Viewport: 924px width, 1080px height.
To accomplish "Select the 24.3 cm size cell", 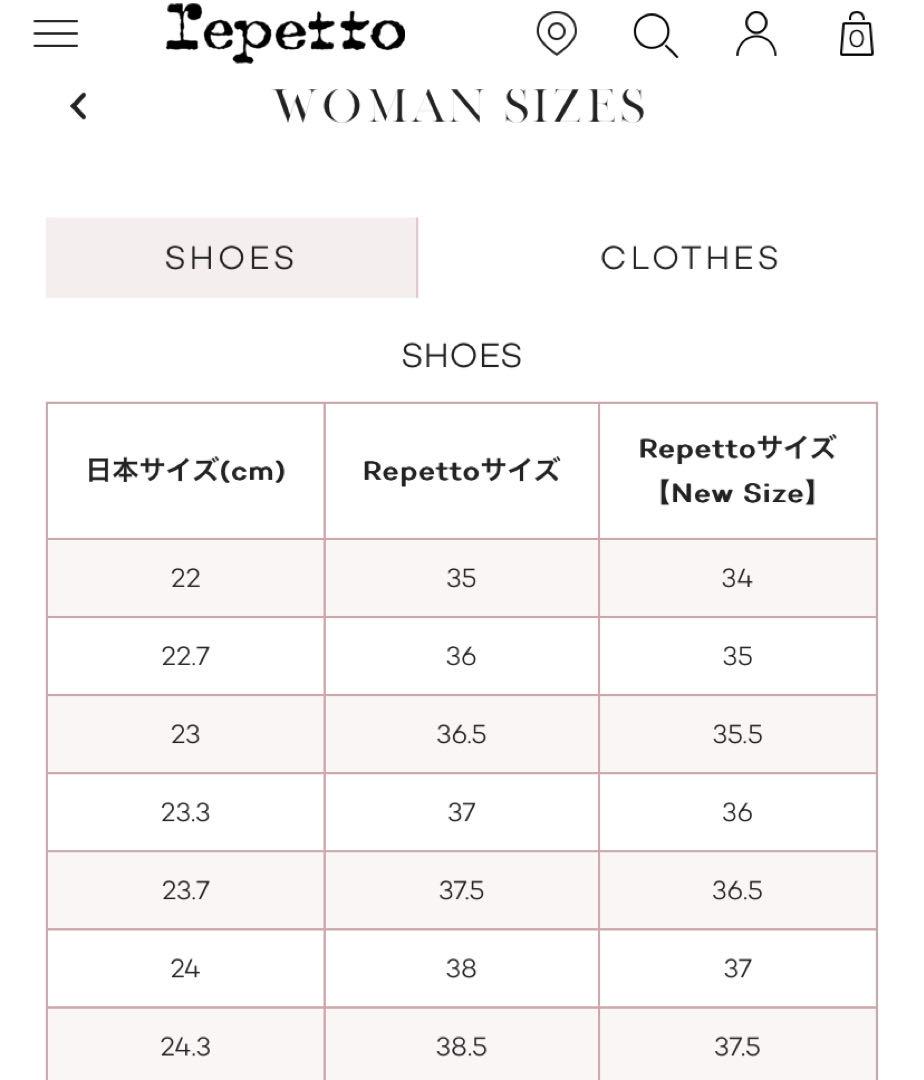I will click(186, 1045).
